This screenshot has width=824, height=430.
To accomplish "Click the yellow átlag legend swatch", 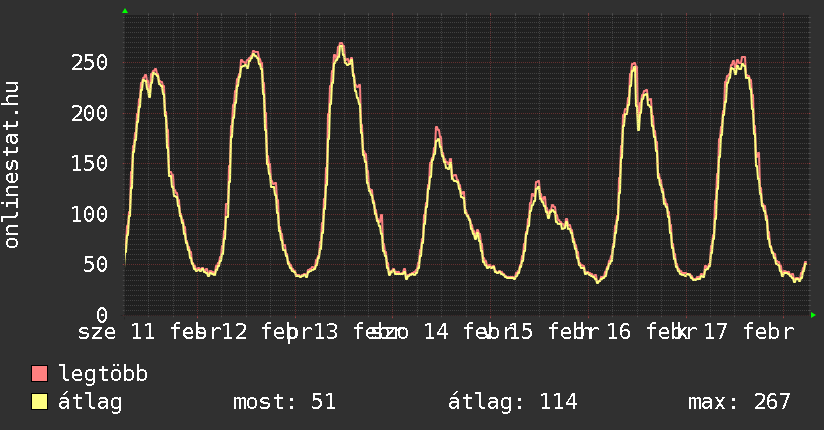I will (40, 402).
